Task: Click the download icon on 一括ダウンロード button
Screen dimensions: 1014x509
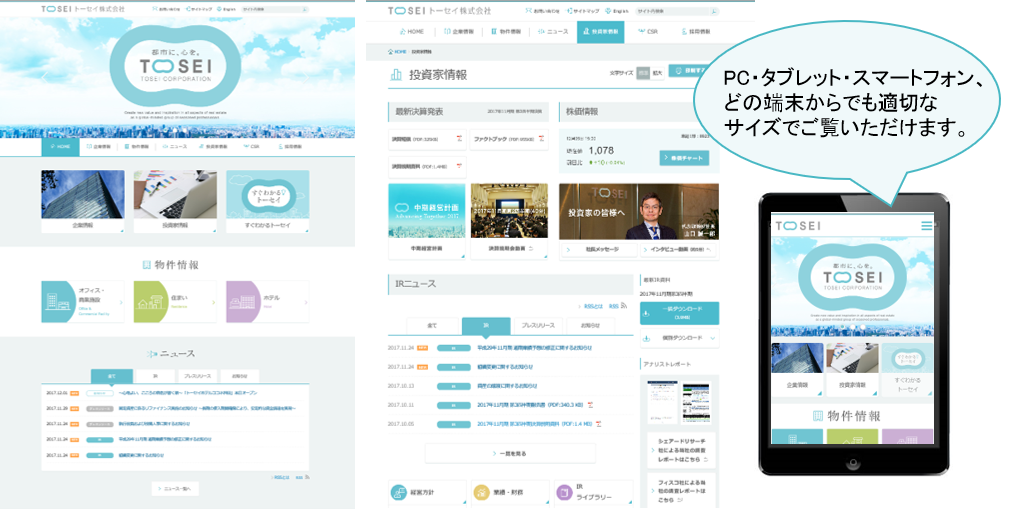Action: click(x=646, y=313)
